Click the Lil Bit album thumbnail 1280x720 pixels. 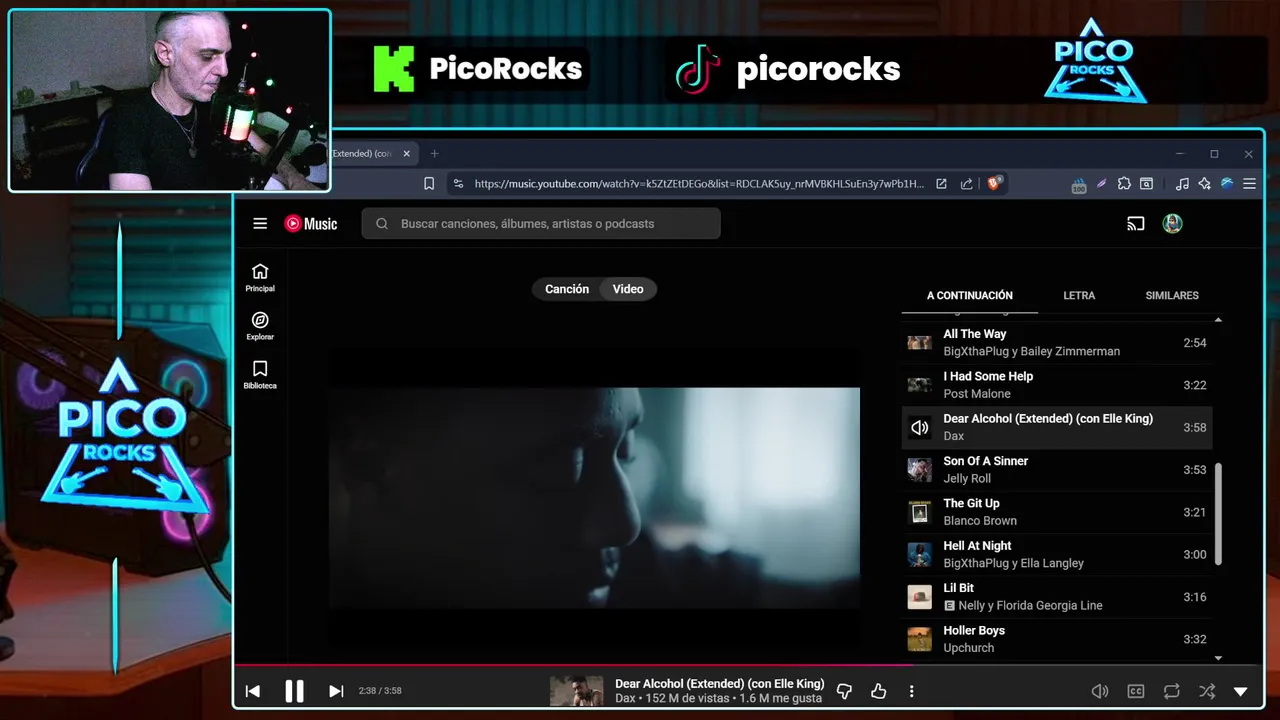click(x=919, y=597)
